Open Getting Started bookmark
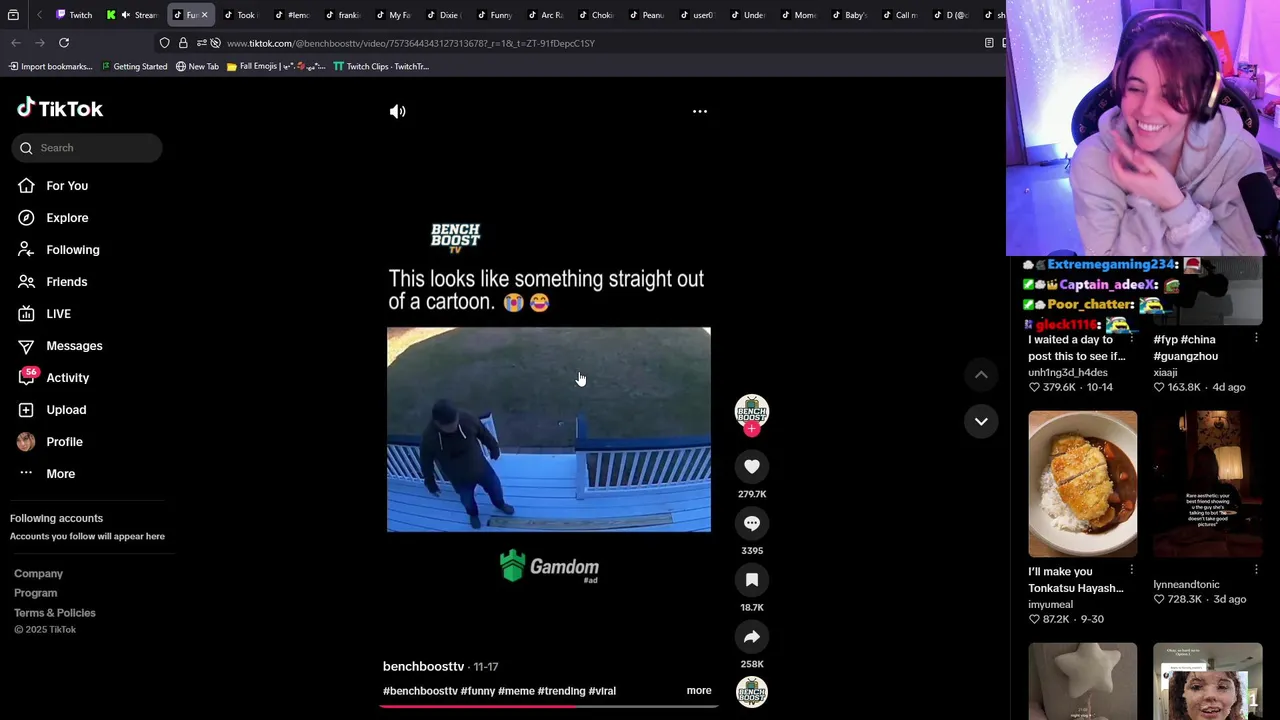The width and height of the screenshot is (1280, 720). point(134,67)
